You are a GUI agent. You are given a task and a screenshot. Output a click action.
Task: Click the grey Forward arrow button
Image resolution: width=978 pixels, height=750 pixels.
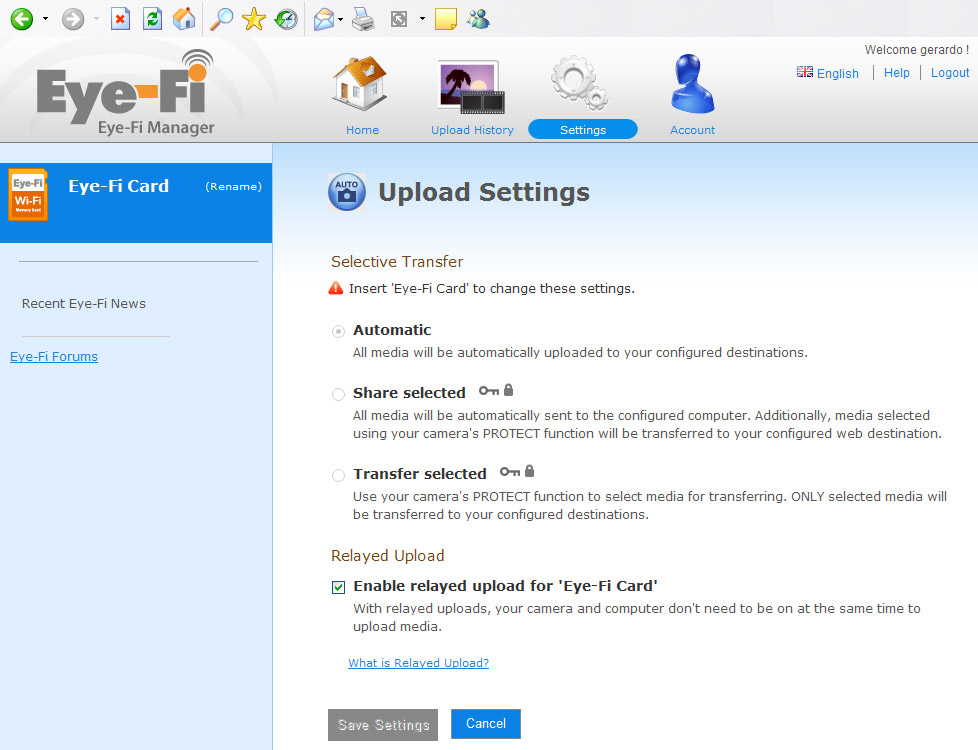73,19
